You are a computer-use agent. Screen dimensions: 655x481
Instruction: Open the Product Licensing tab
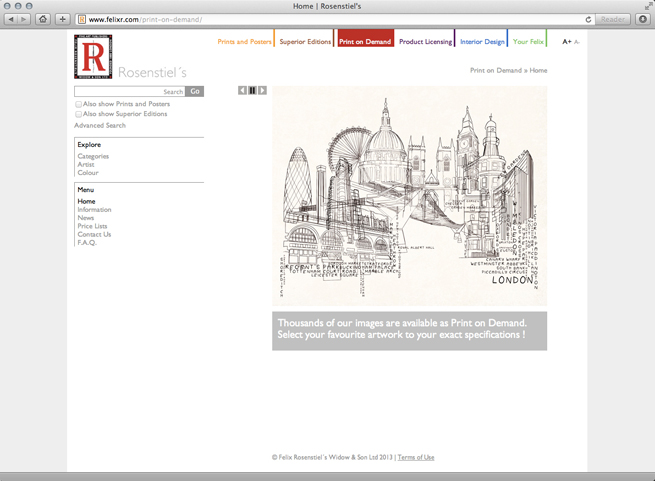(x=425, y=42)
